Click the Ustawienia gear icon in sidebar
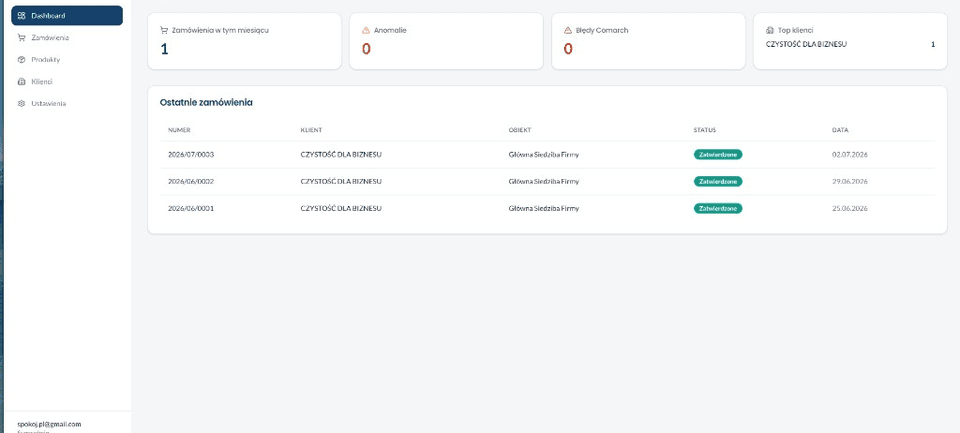Screen dimensions: 960x433 21,104
